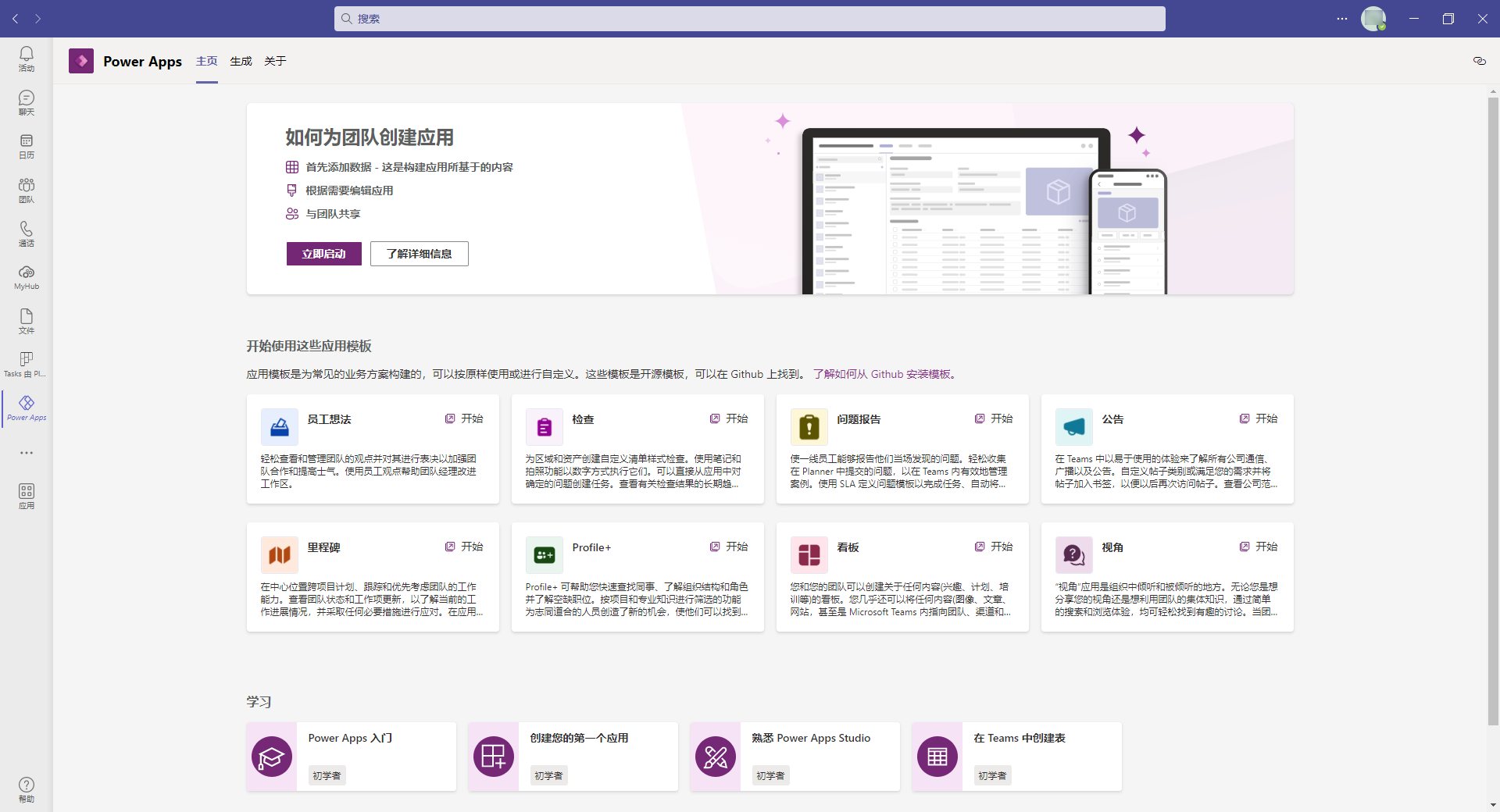Click the 立即启动 button
The image size is (1500, 812).
[324, 254]
